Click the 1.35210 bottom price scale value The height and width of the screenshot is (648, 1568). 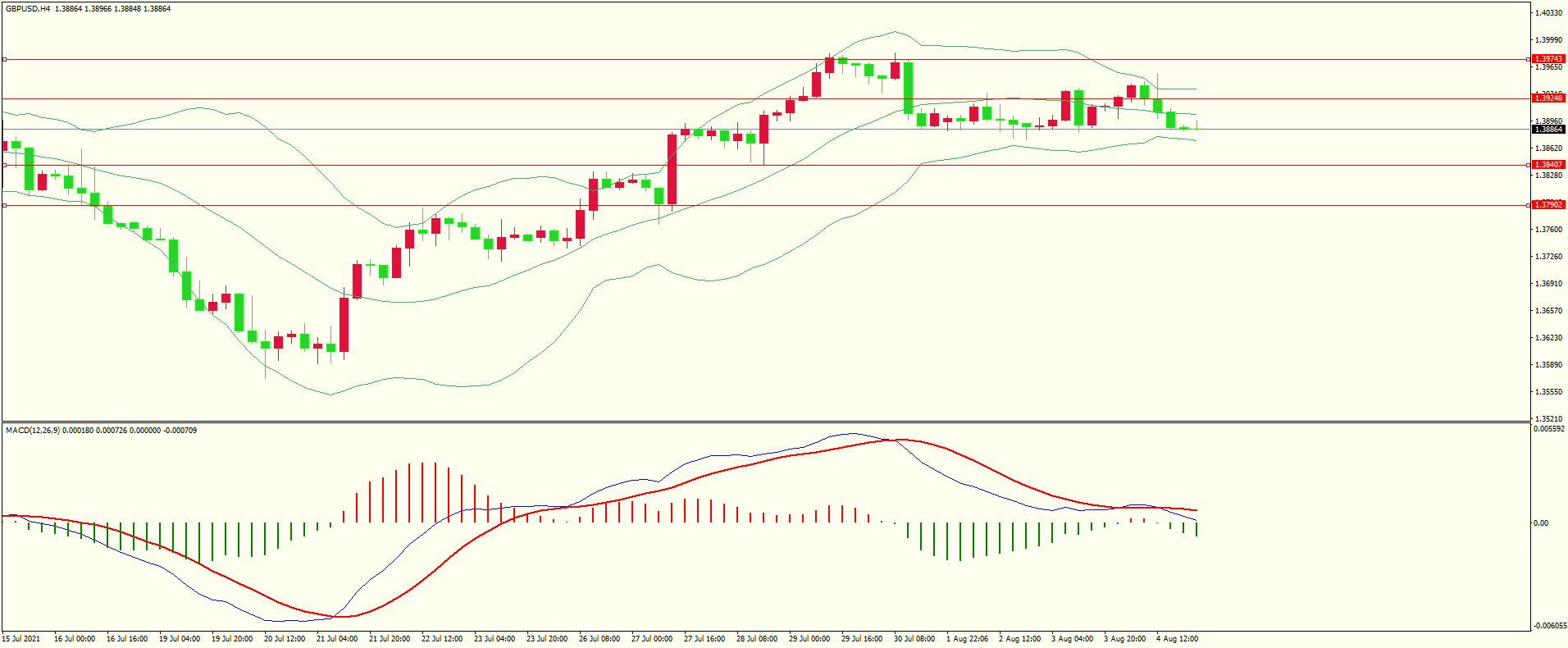point(1548,419)
